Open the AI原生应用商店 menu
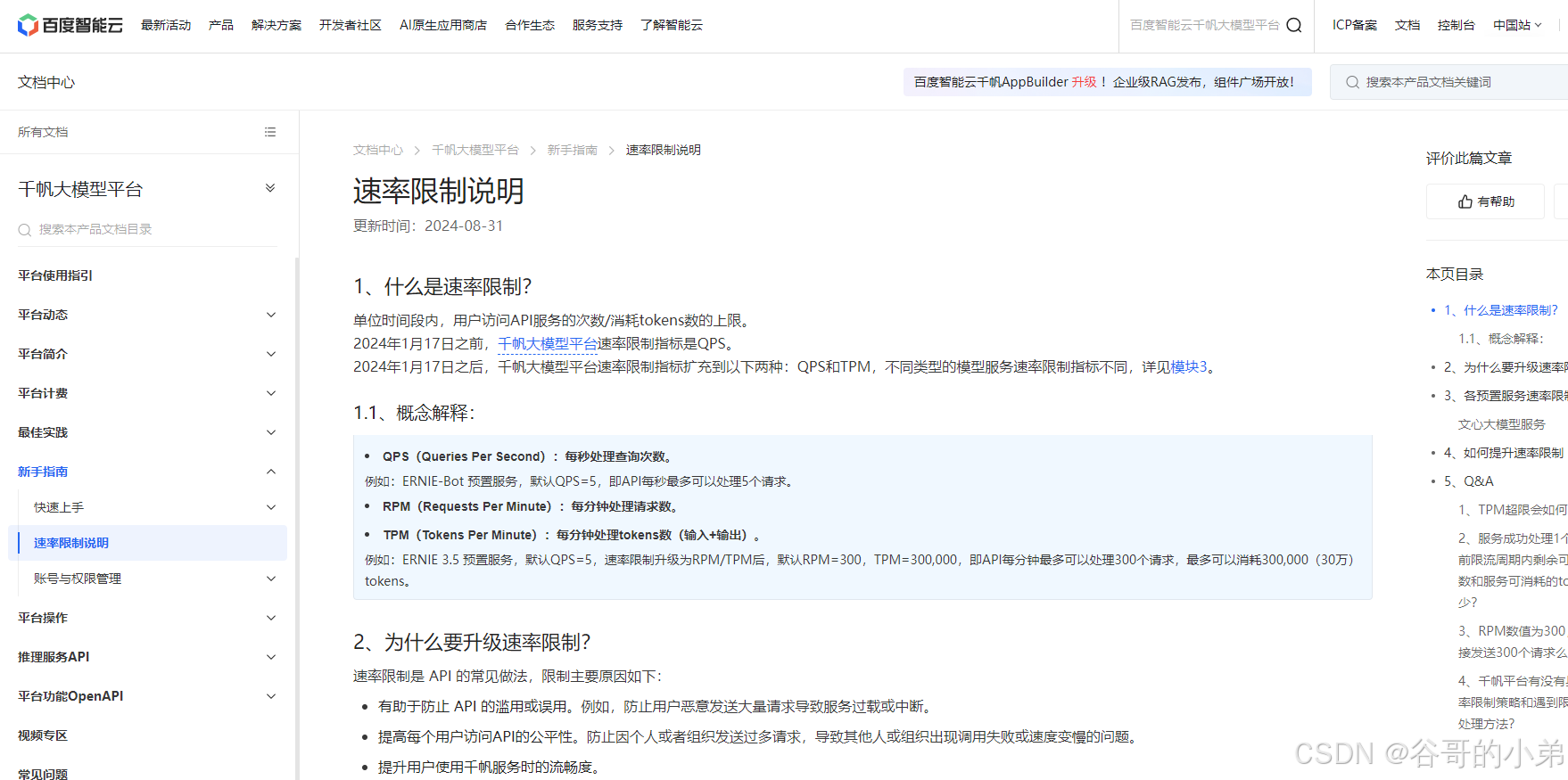Viewport: 1568px width, 780px height. pos(443,25)
